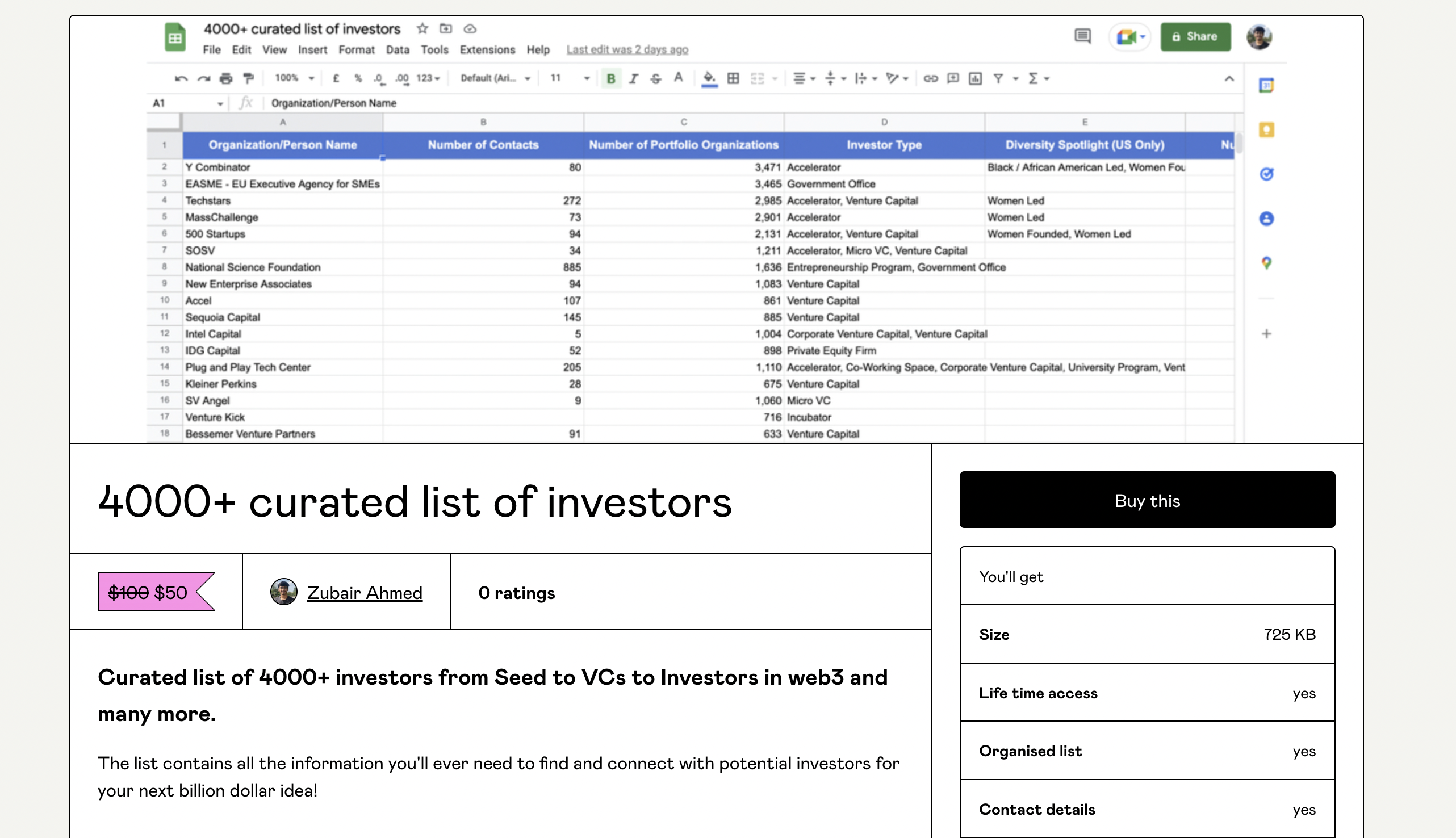
Task: Click the insert link icon
Action: point(931,78)
